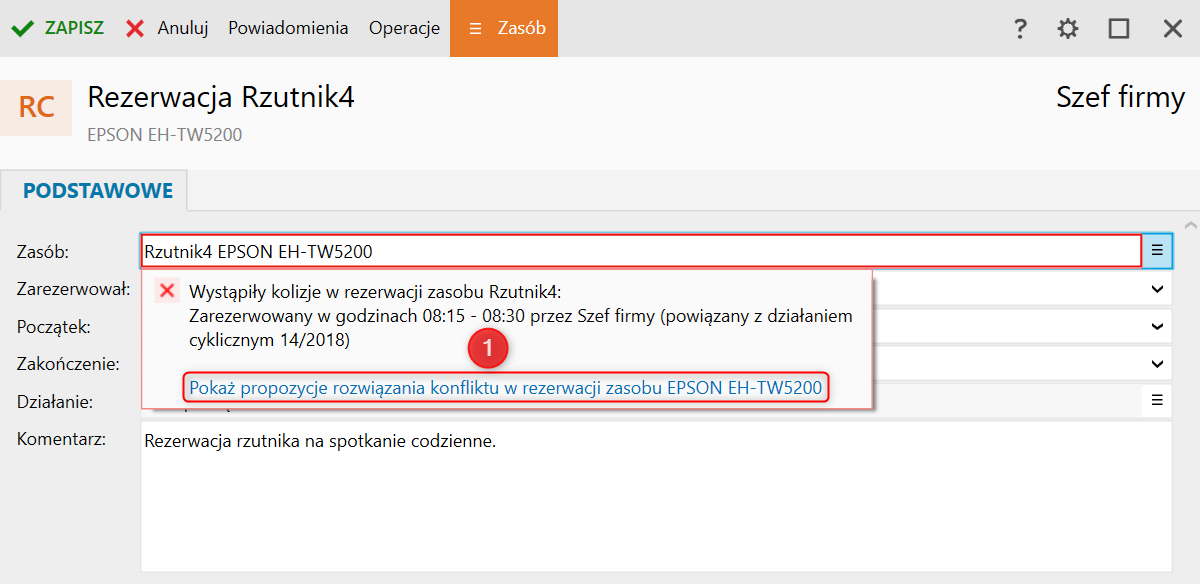Open the help question mark icon
1200x584 pixels.
click(1020, 28)
